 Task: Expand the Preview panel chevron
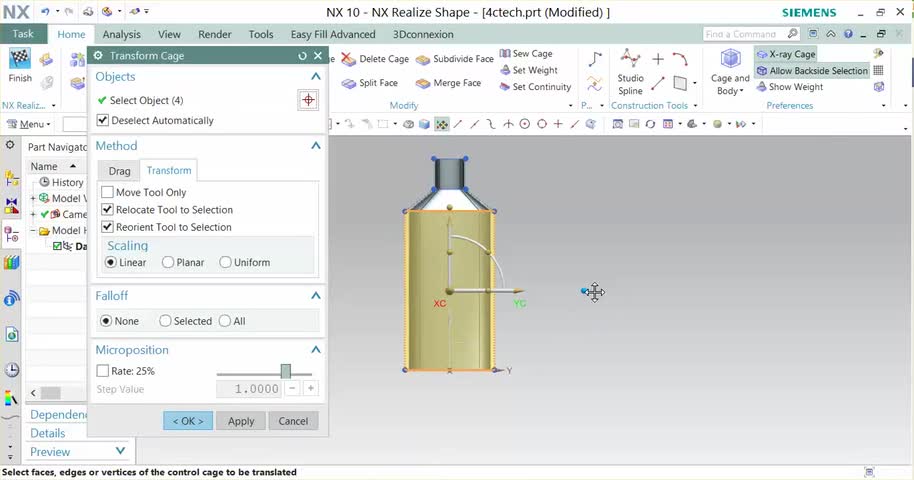[120, 451]
